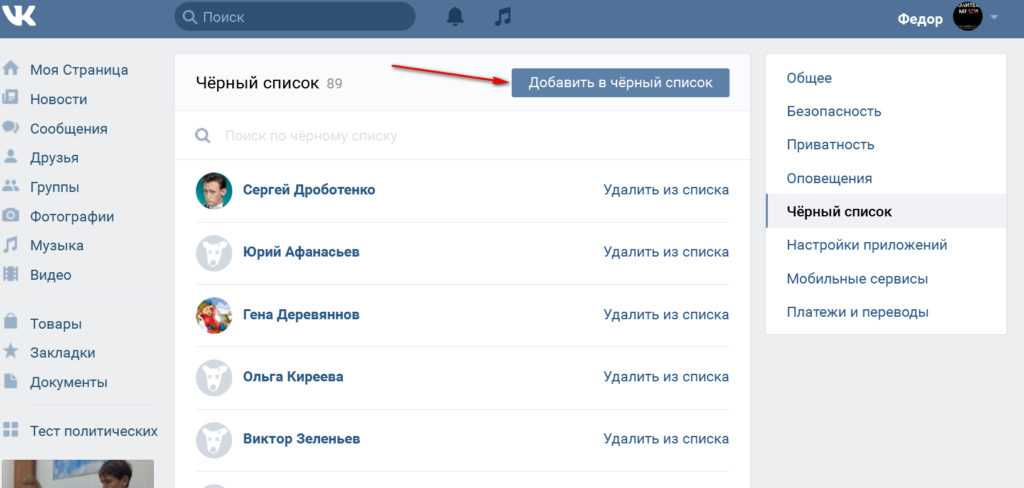Open Виктор Зеленьев's default avatar
1024x488 pixels.
pyautogui.click(x=214, y=439)
